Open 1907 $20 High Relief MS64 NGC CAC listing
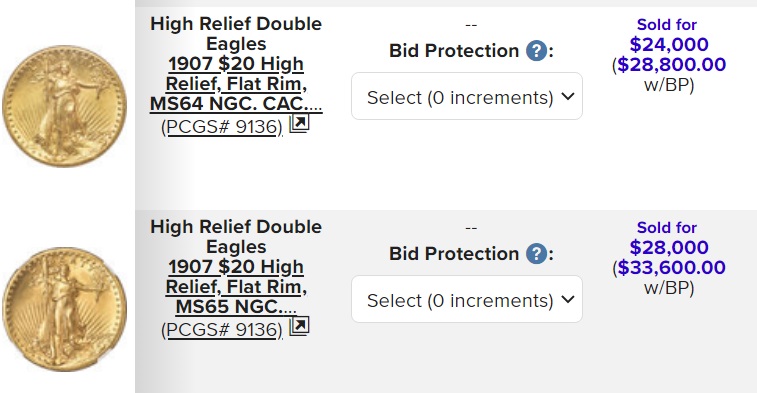The width and height of the screenshot is (757, 393). pos(236,84)
